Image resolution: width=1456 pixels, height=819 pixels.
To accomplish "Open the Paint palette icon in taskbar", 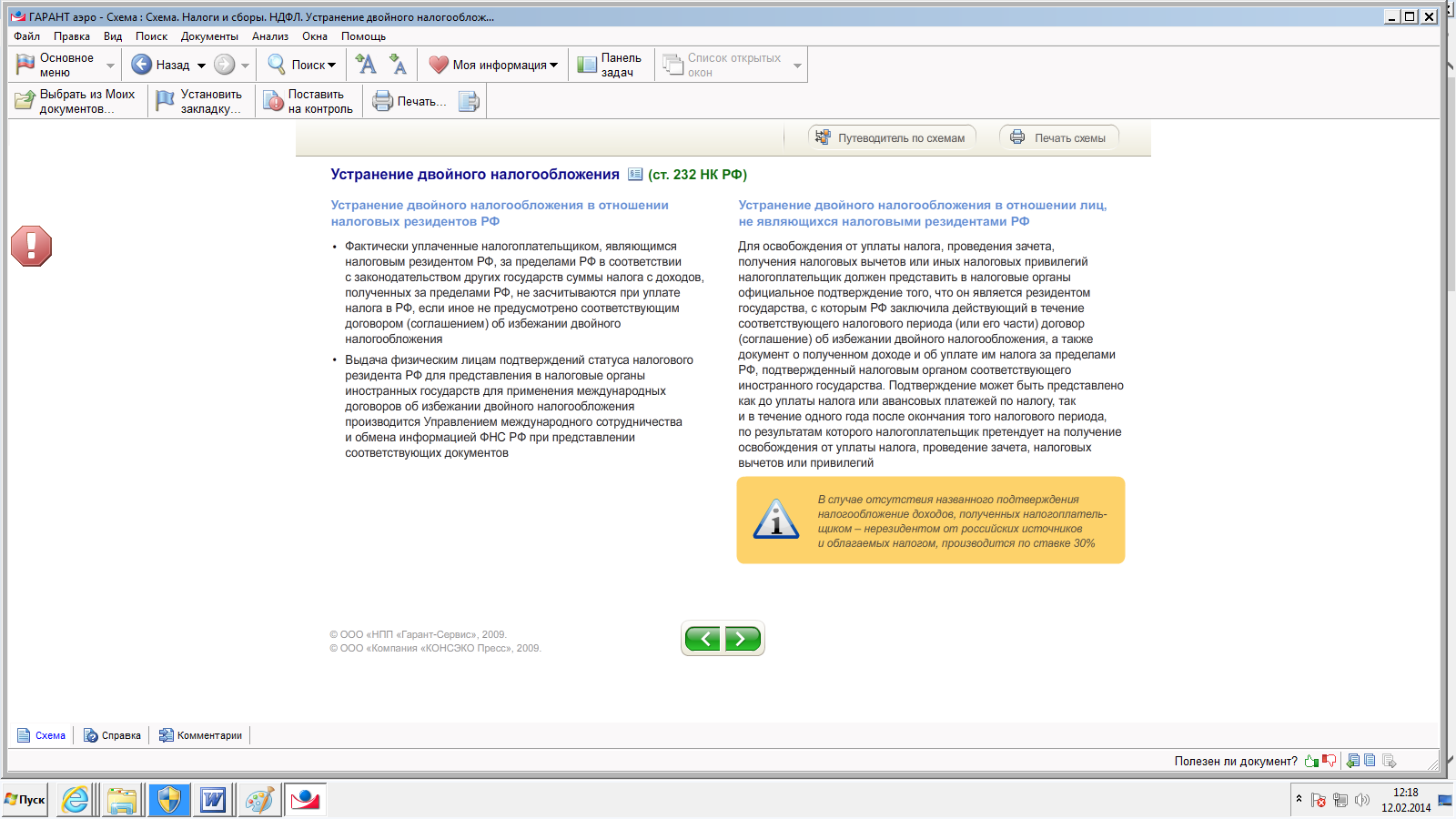I will (258, 800).
